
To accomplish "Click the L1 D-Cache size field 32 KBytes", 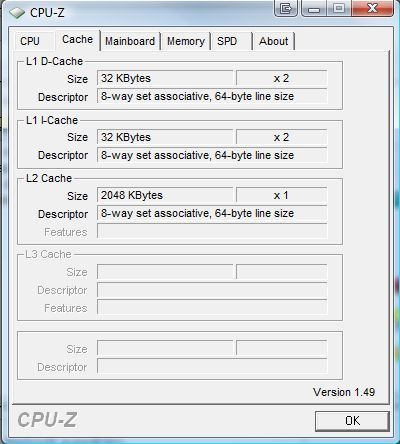I will (x=165, y=78).
